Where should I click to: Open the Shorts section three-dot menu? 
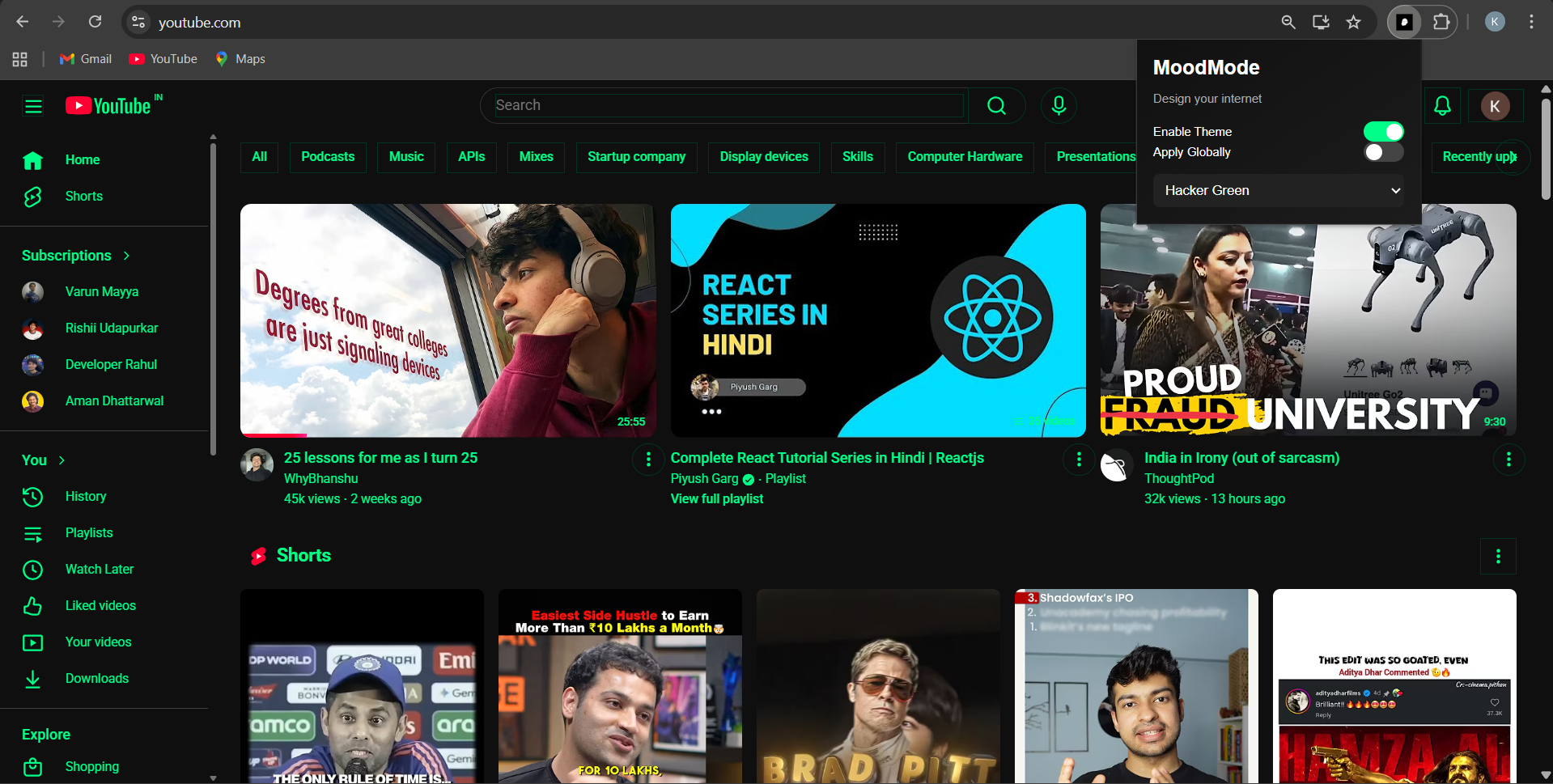pos(1498,557)
